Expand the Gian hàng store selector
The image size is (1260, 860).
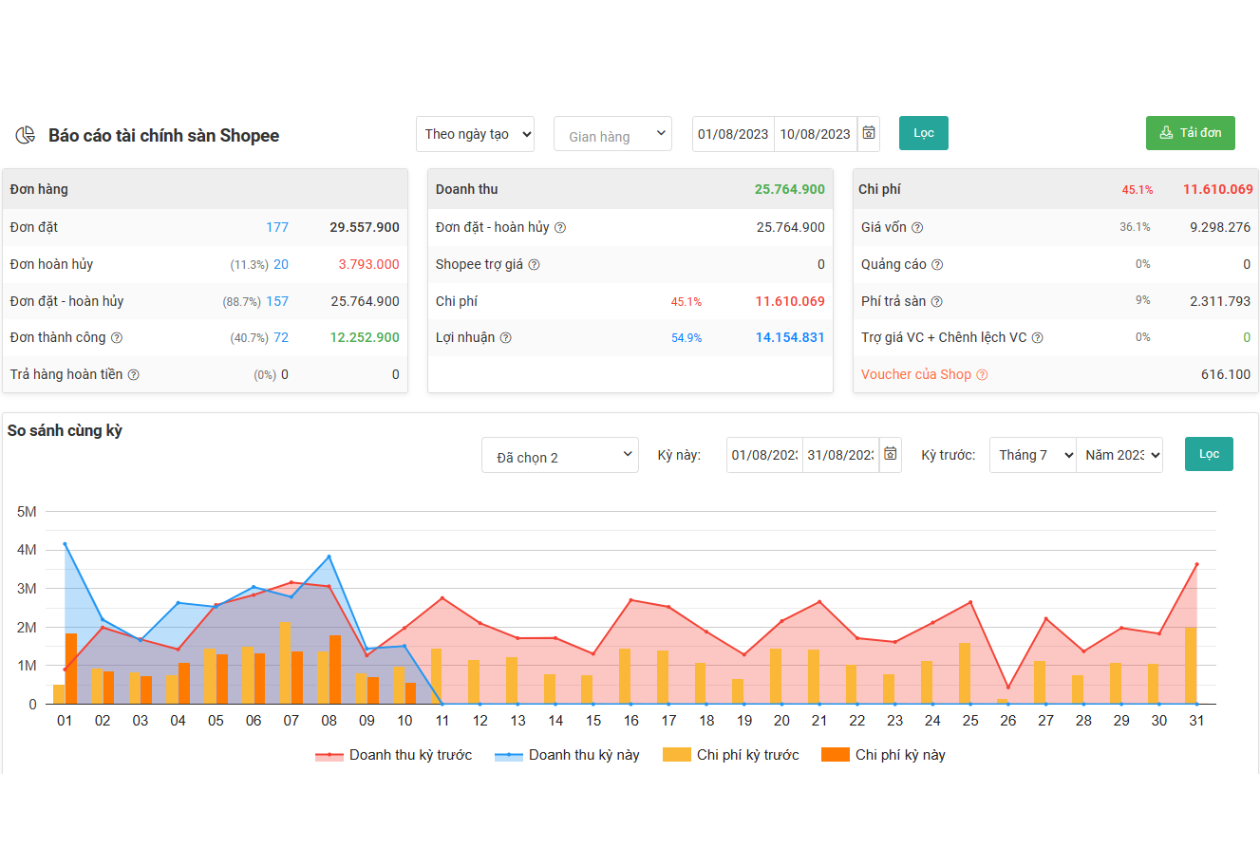pyautogui.click(x=612, y=134)
